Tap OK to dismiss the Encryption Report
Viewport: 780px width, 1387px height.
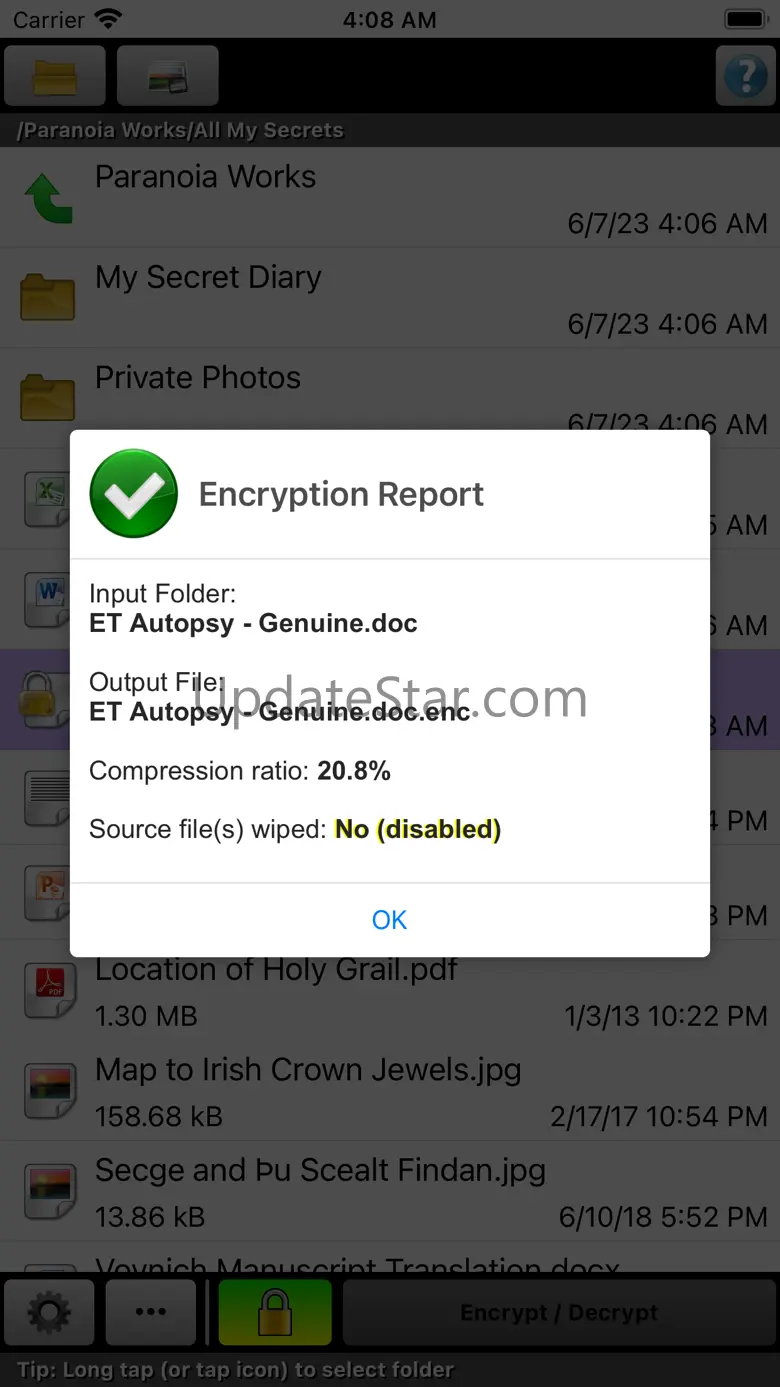(x=389, y=920)
